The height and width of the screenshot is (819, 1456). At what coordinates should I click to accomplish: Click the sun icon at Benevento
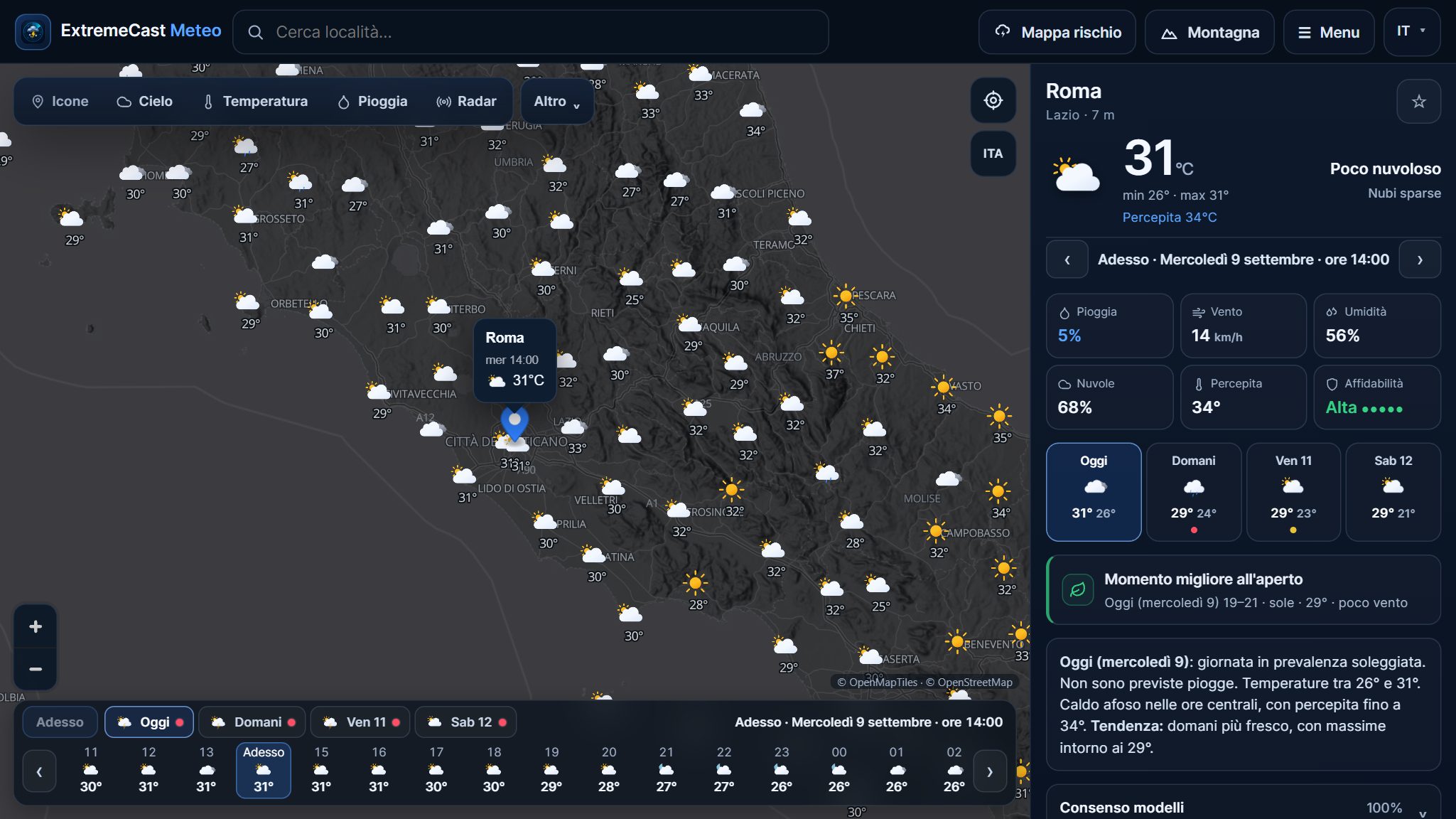(956, 642)
